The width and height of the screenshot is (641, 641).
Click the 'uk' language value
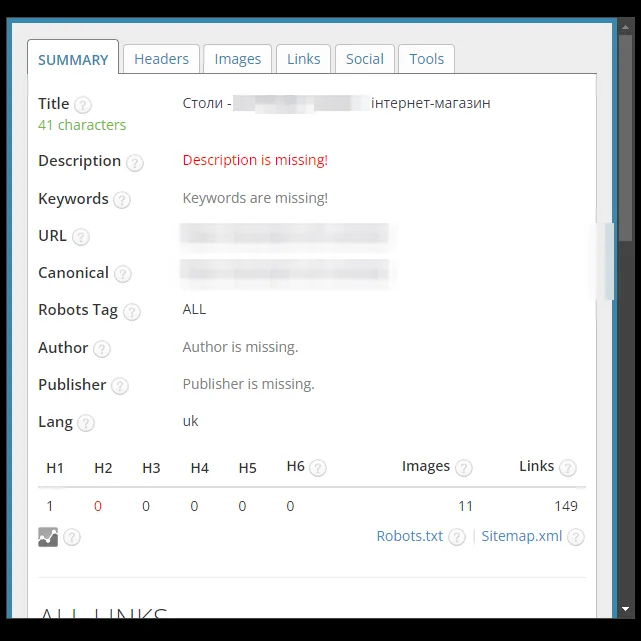click(191, 421)
